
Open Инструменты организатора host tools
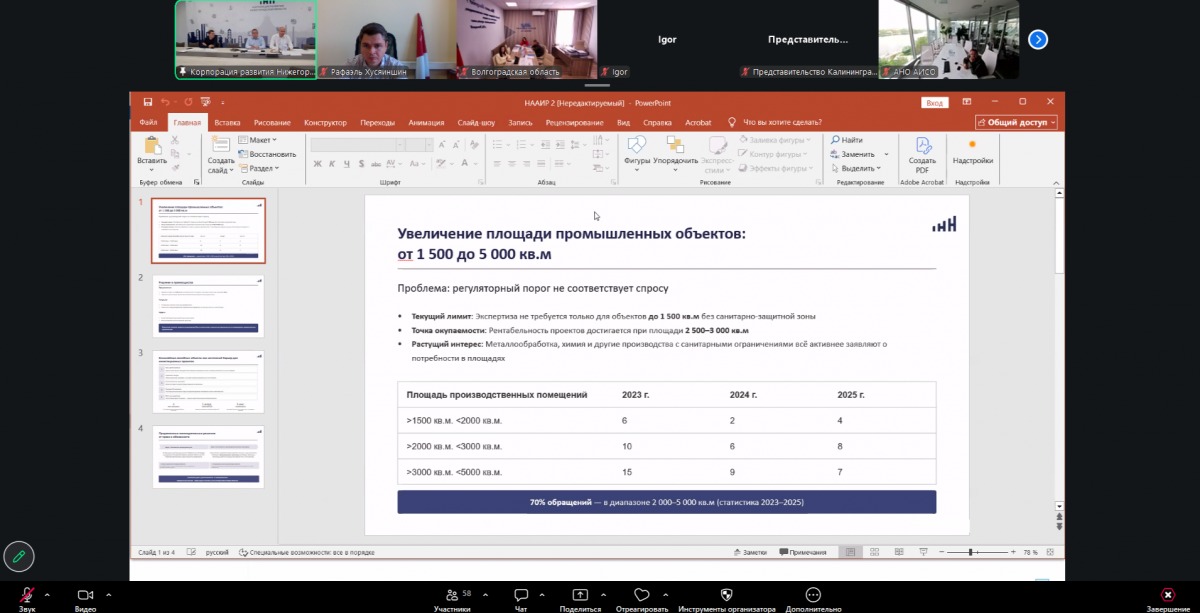click(726, 595)
